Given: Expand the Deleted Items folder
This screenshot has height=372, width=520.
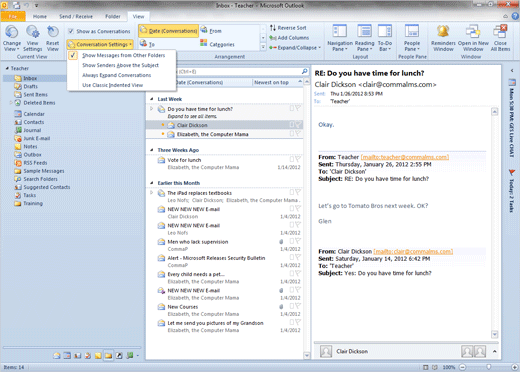Looking at the screenshot, I should tap(11, 103).
